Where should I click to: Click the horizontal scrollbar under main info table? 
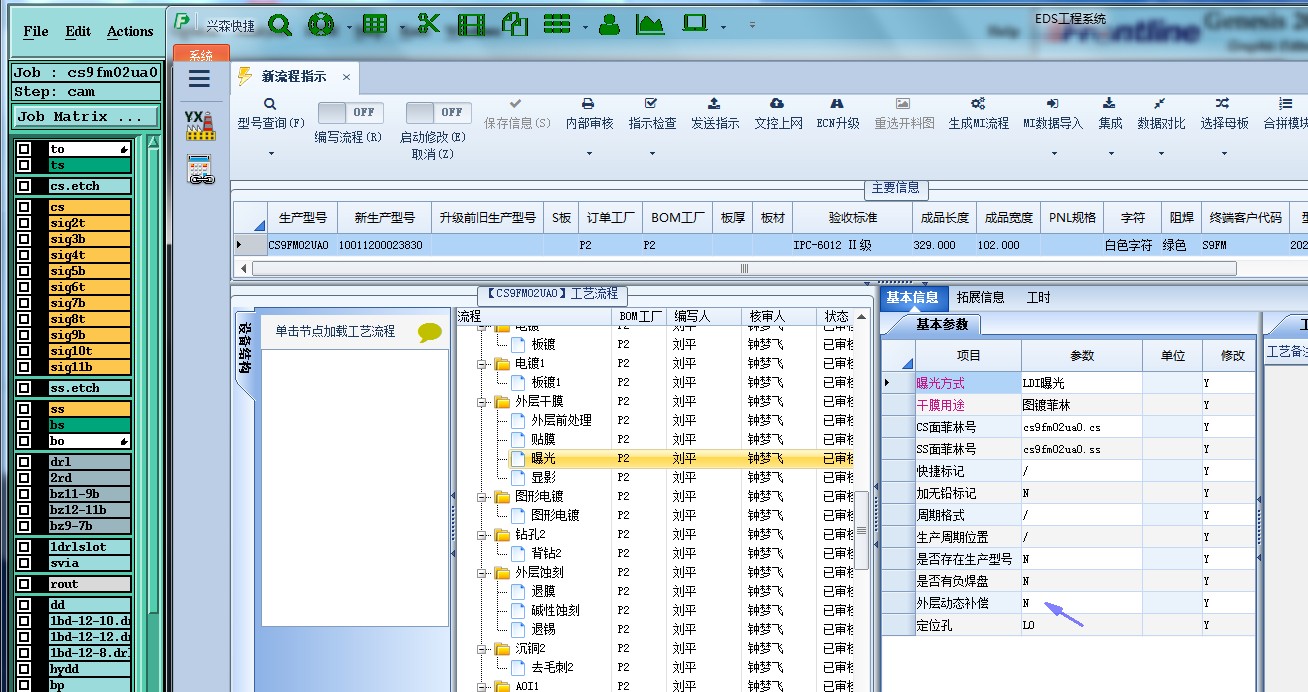pyautogui.click(x=744, y=268)
